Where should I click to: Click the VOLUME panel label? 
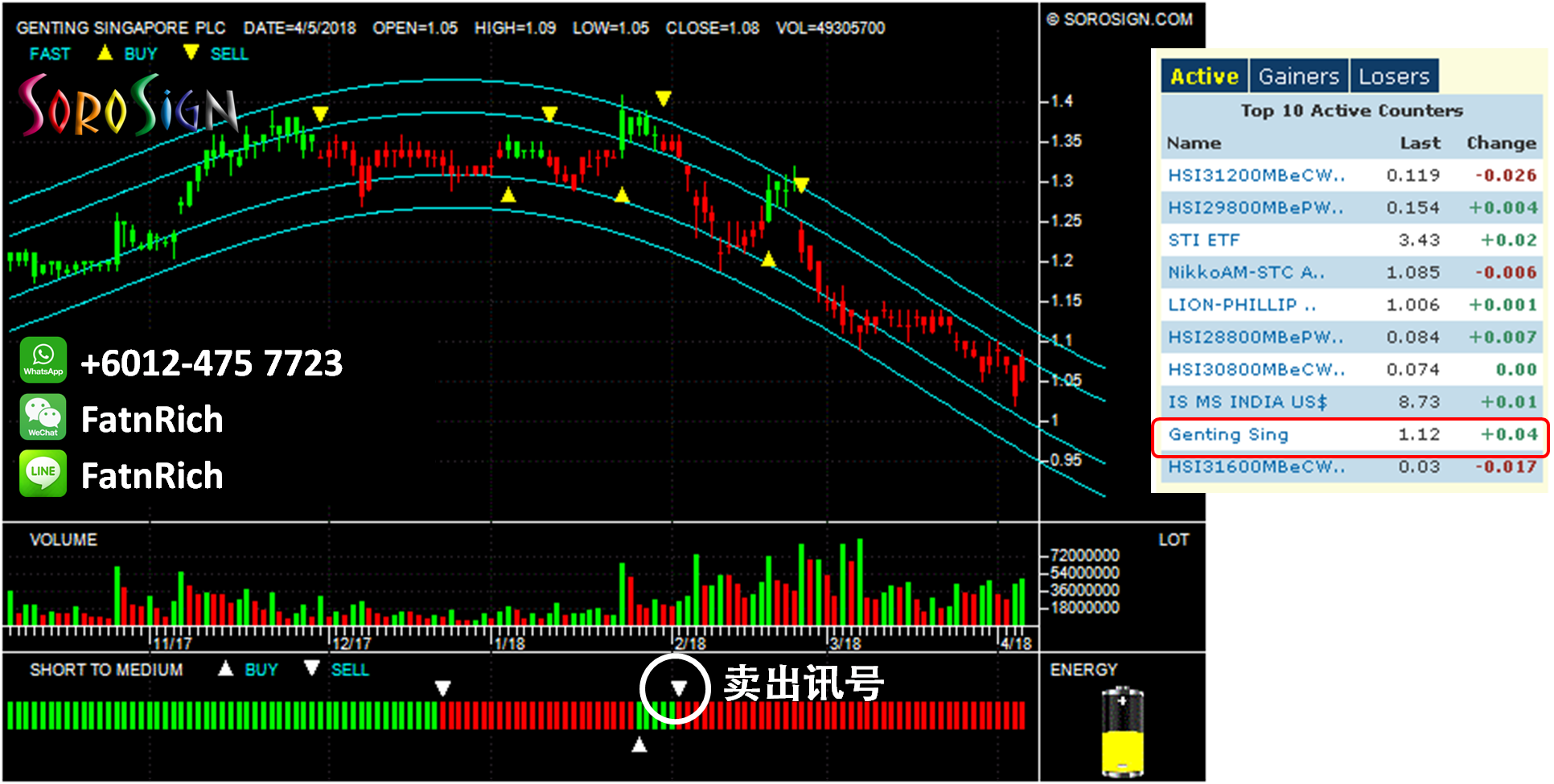click(x=64, y=540)
